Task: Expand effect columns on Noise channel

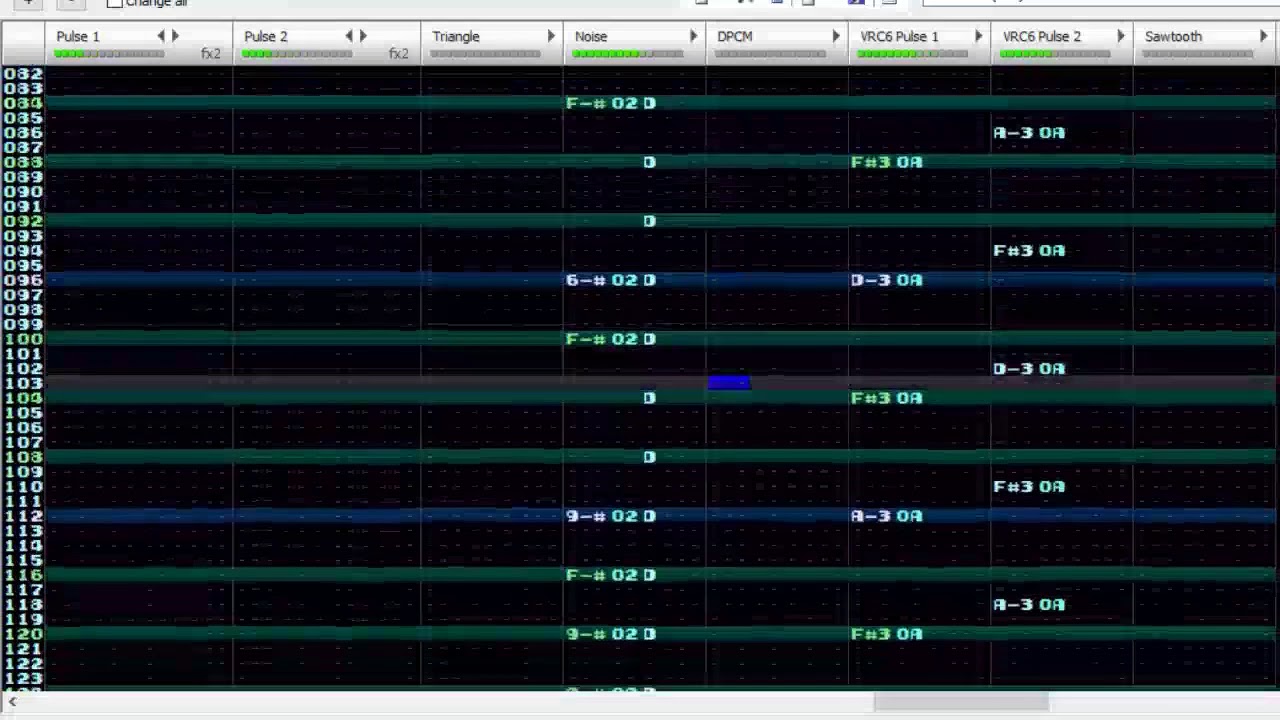Action: [693, 36]
